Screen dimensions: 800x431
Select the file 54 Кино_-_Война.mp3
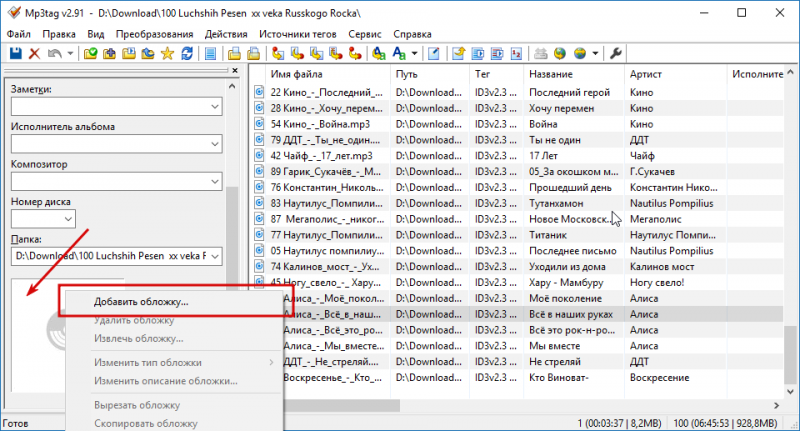(x=320, y=124)
